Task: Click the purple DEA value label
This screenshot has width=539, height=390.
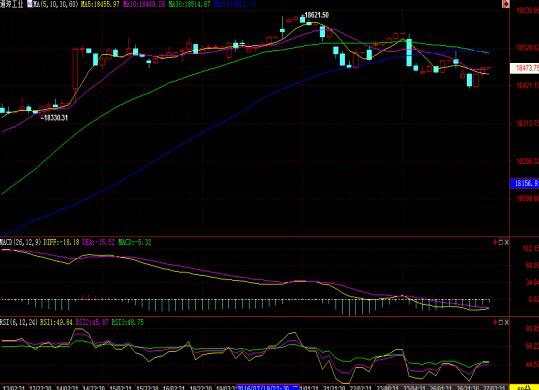Action: (x=98, y=242)
